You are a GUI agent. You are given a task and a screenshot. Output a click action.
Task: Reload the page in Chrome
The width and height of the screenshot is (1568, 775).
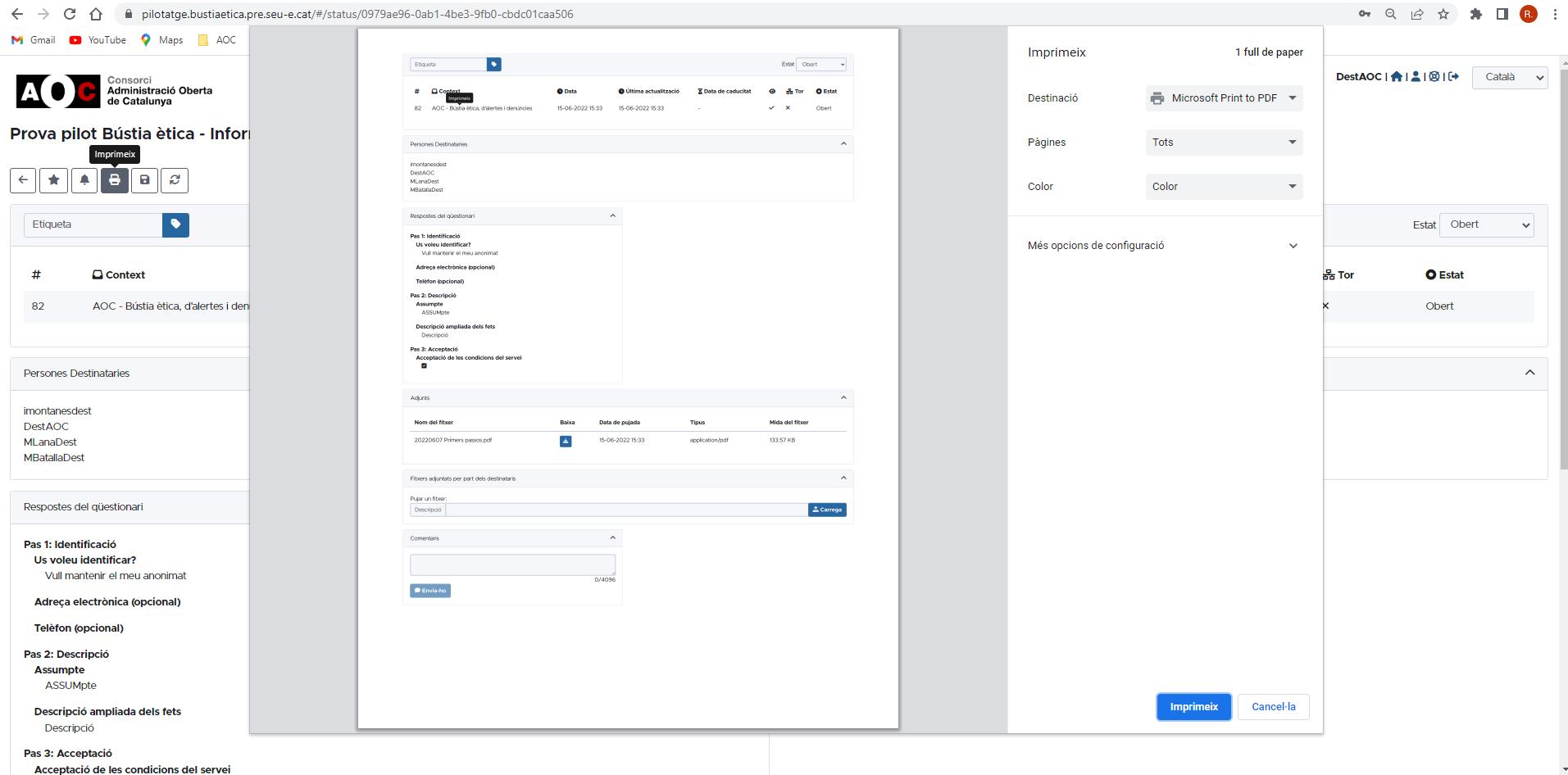click(x=70, y=14)
